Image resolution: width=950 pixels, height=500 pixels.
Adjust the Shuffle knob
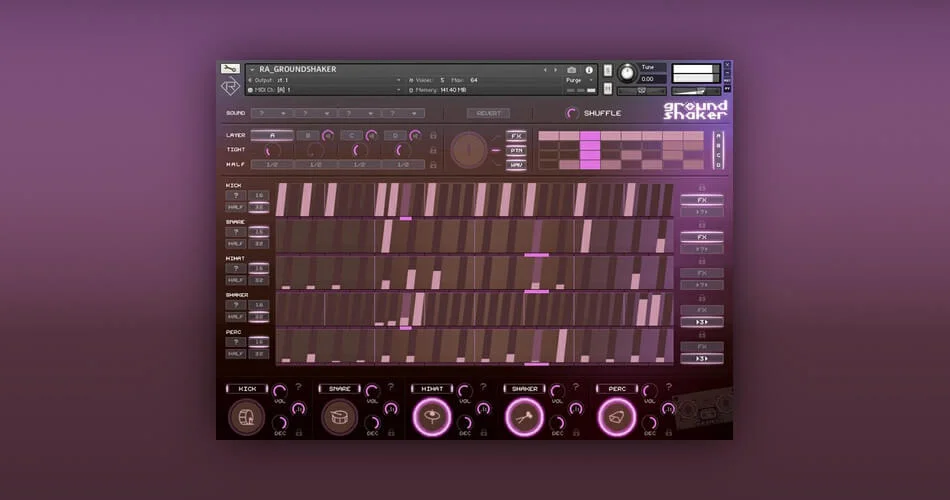pos(571,113)
